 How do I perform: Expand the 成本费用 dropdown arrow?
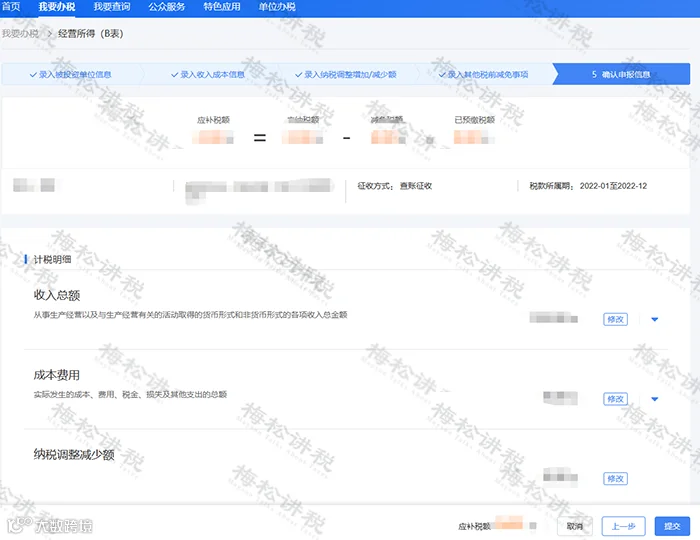coord(654,399)
